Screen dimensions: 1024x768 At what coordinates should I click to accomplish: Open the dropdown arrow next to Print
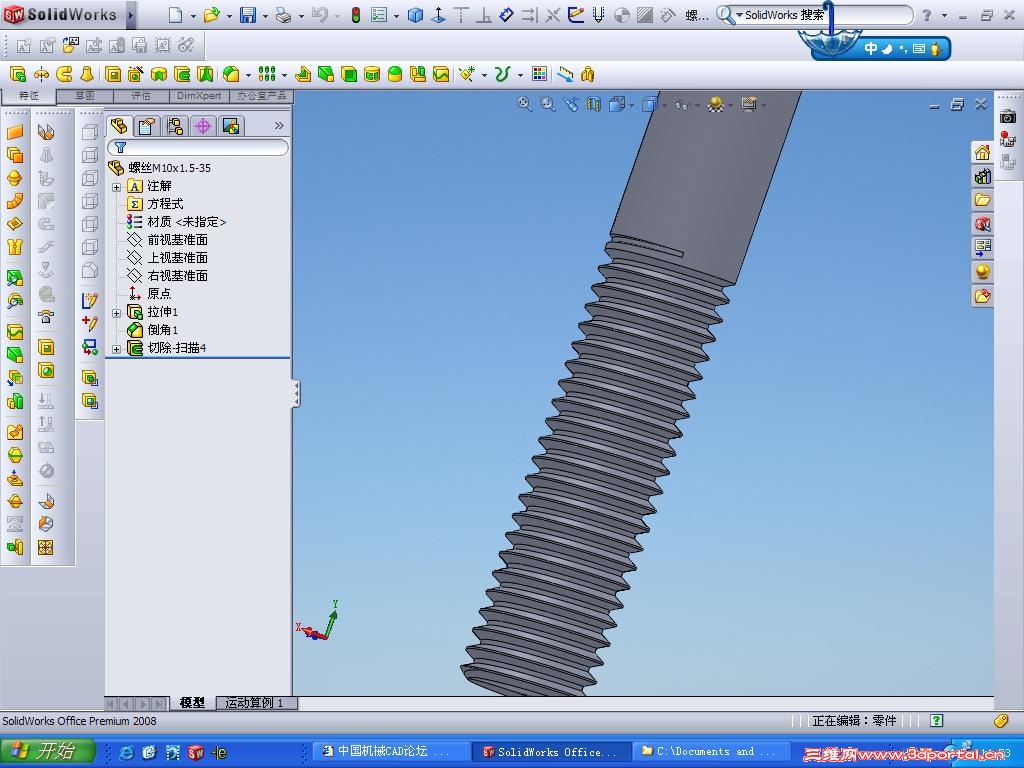(301, 16)
